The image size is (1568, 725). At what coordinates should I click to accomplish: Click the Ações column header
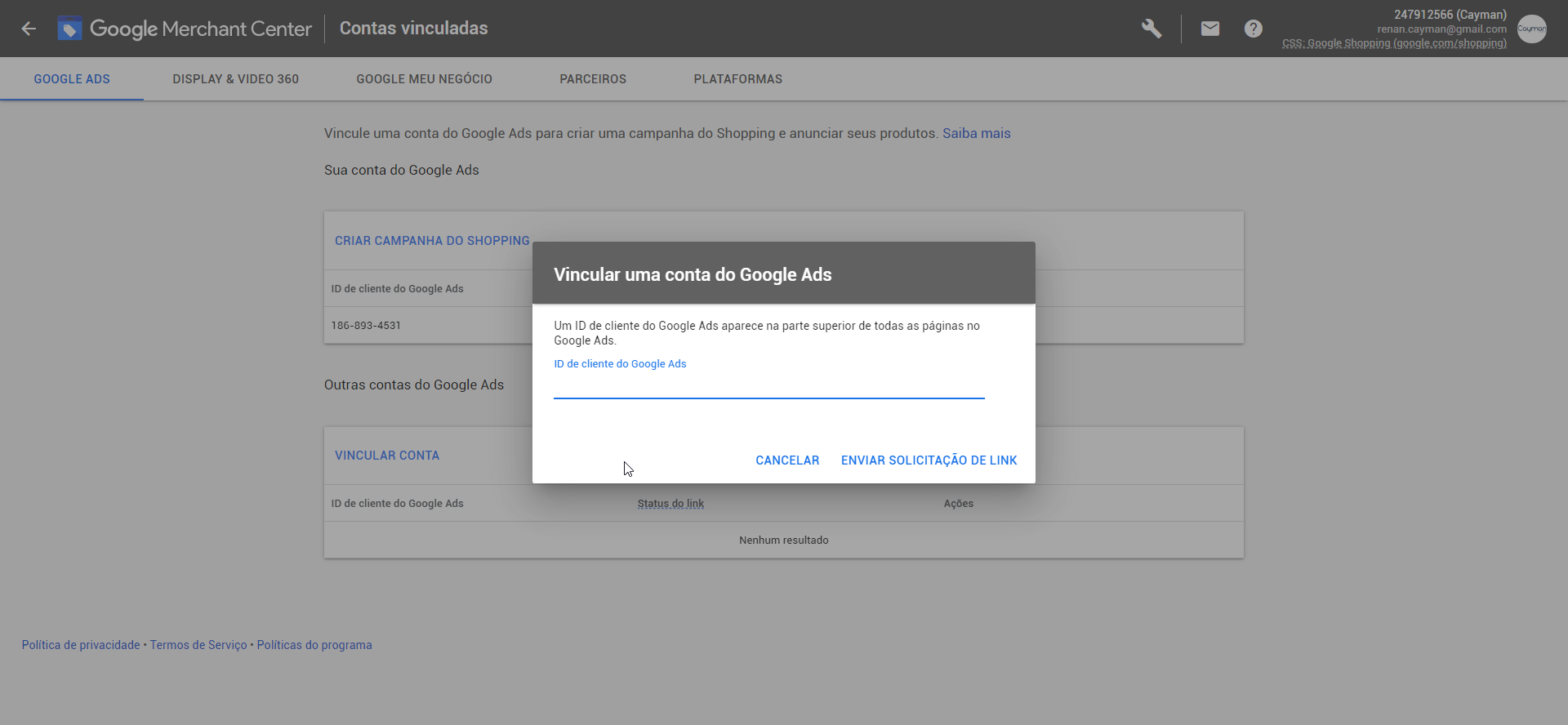pyautogui.click(x=959, y=504)
